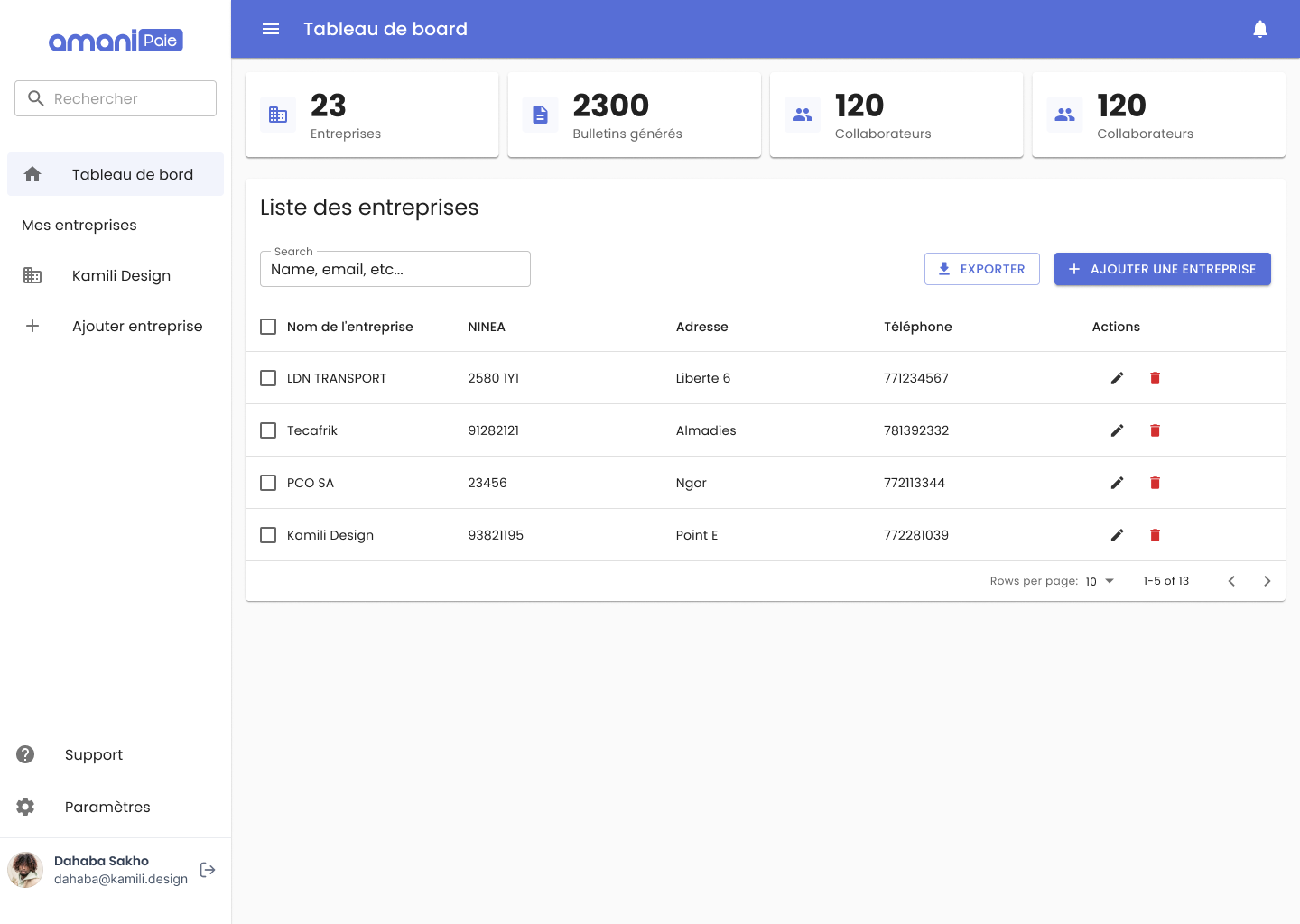This screenshot has height=924, width=1300.
Task: Click the logout icon beside Dahaba Sakho
Action: [x=208, y=870]
